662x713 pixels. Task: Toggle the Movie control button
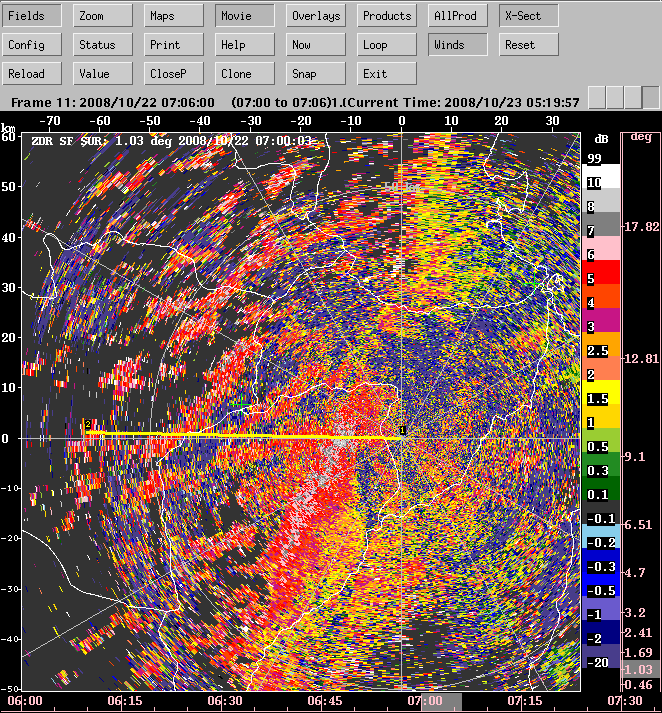point(245,16)
